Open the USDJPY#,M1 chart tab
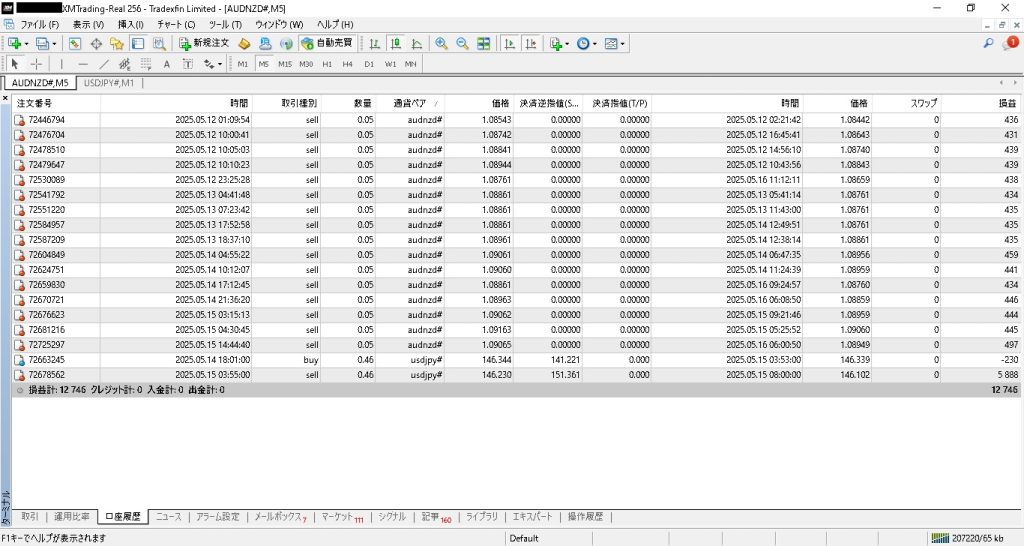The height and width of the screenshot is (546, 1024). (109, 83)
